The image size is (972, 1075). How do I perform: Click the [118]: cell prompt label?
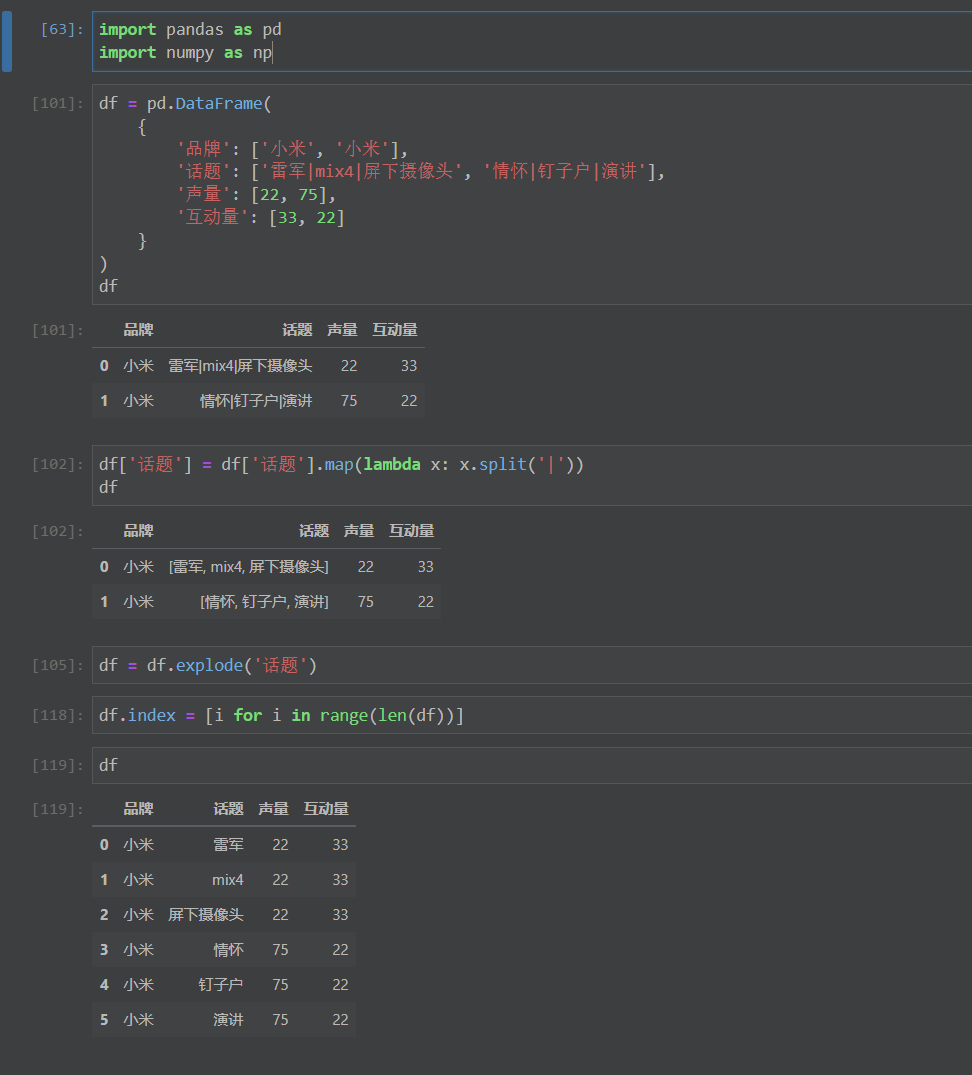point(58,715)
